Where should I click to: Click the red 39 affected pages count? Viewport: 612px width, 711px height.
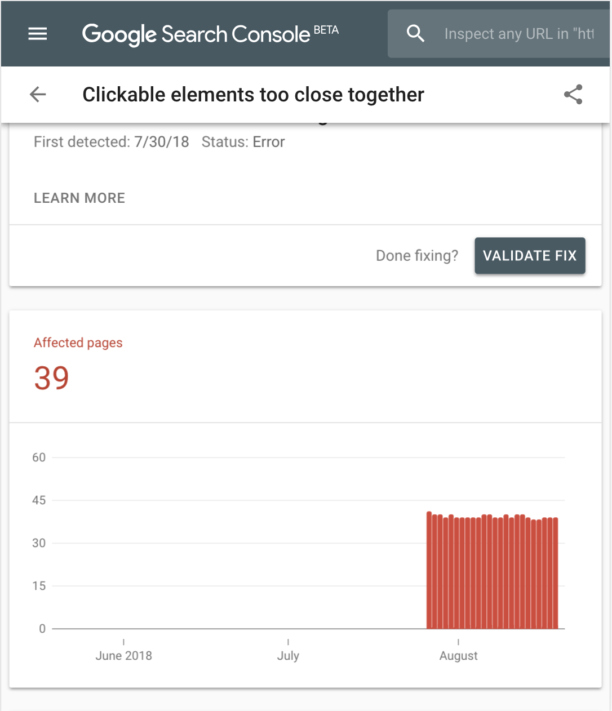[x=51, y=378]
